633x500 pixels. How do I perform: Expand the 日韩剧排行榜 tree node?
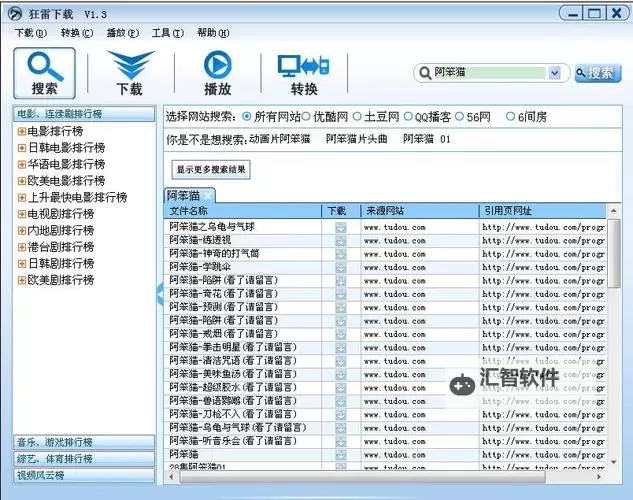click(x=22, y=264)
